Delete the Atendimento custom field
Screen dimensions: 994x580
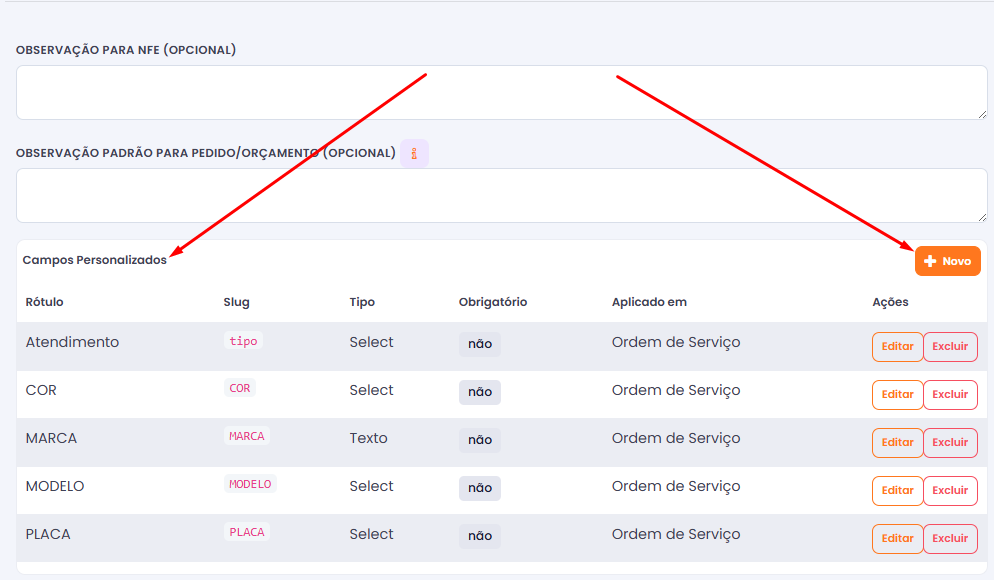[x=950, y=347]
